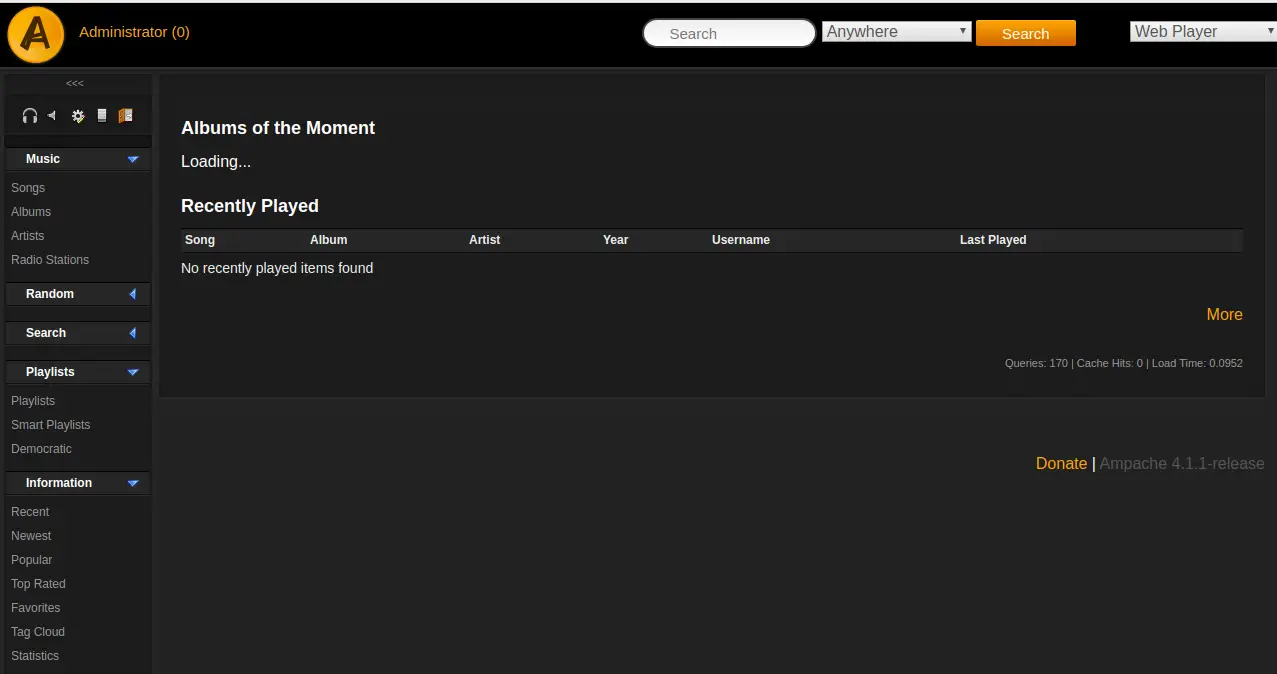Open Artists in the sidebar
Image resolution: width=1277 pixels, height=674 pixels.
tap(28, 236)
